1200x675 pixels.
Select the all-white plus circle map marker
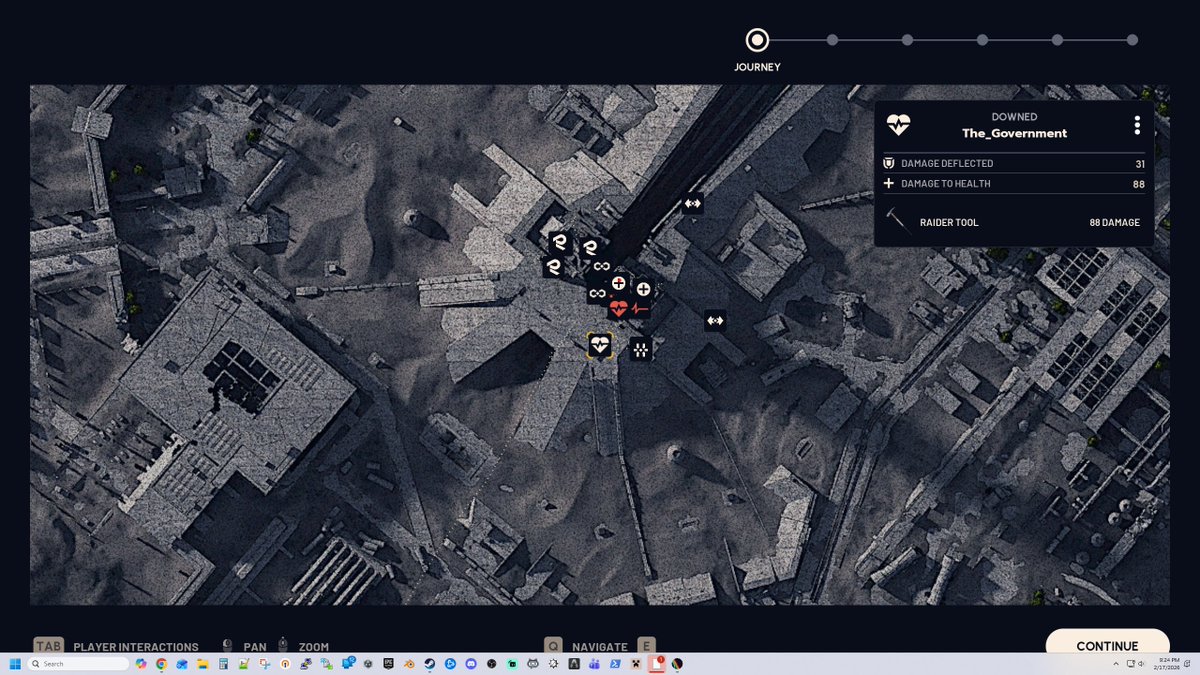[643, 289]
